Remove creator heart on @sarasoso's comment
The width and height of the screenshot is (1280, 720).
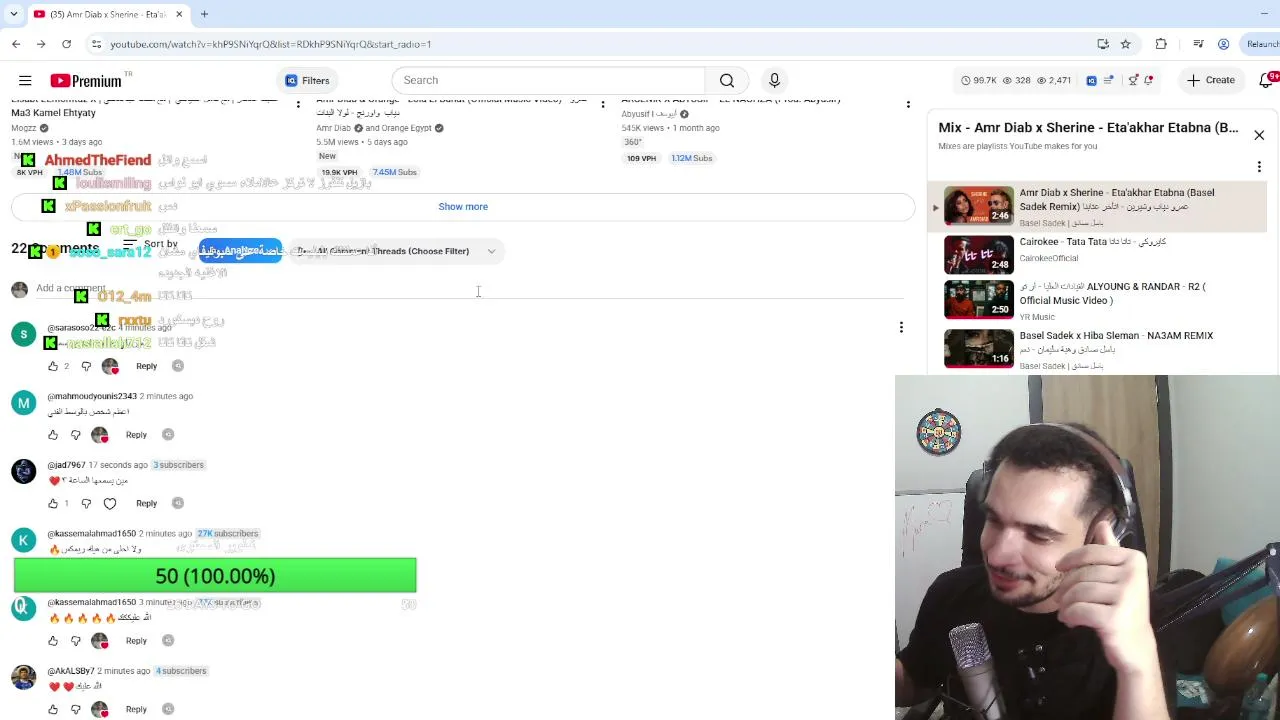pos(110,366)
